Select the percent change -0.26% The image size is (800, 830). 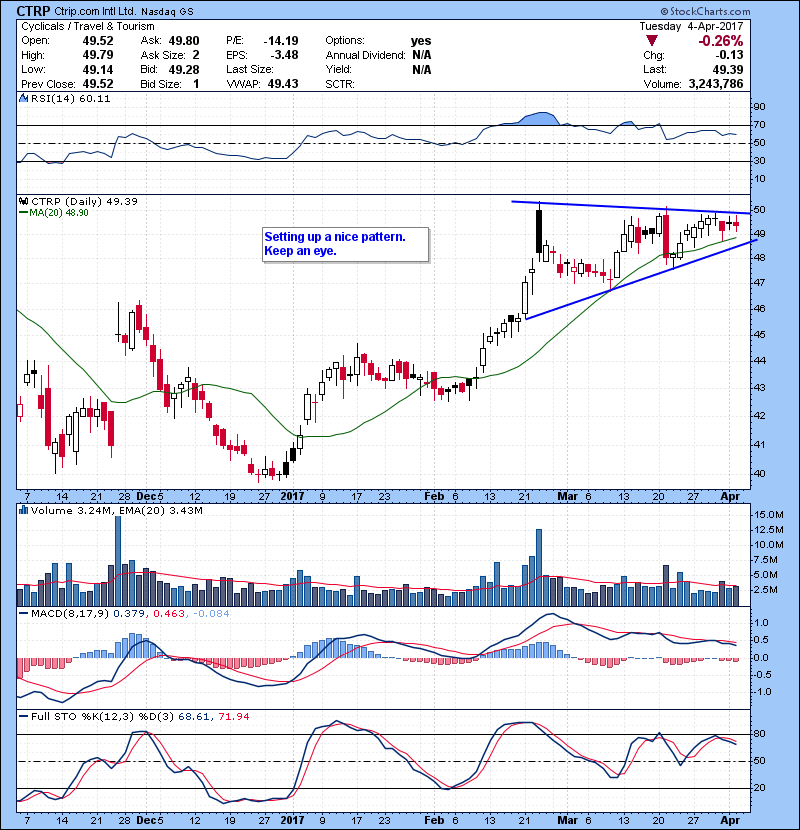pos(720,41)
